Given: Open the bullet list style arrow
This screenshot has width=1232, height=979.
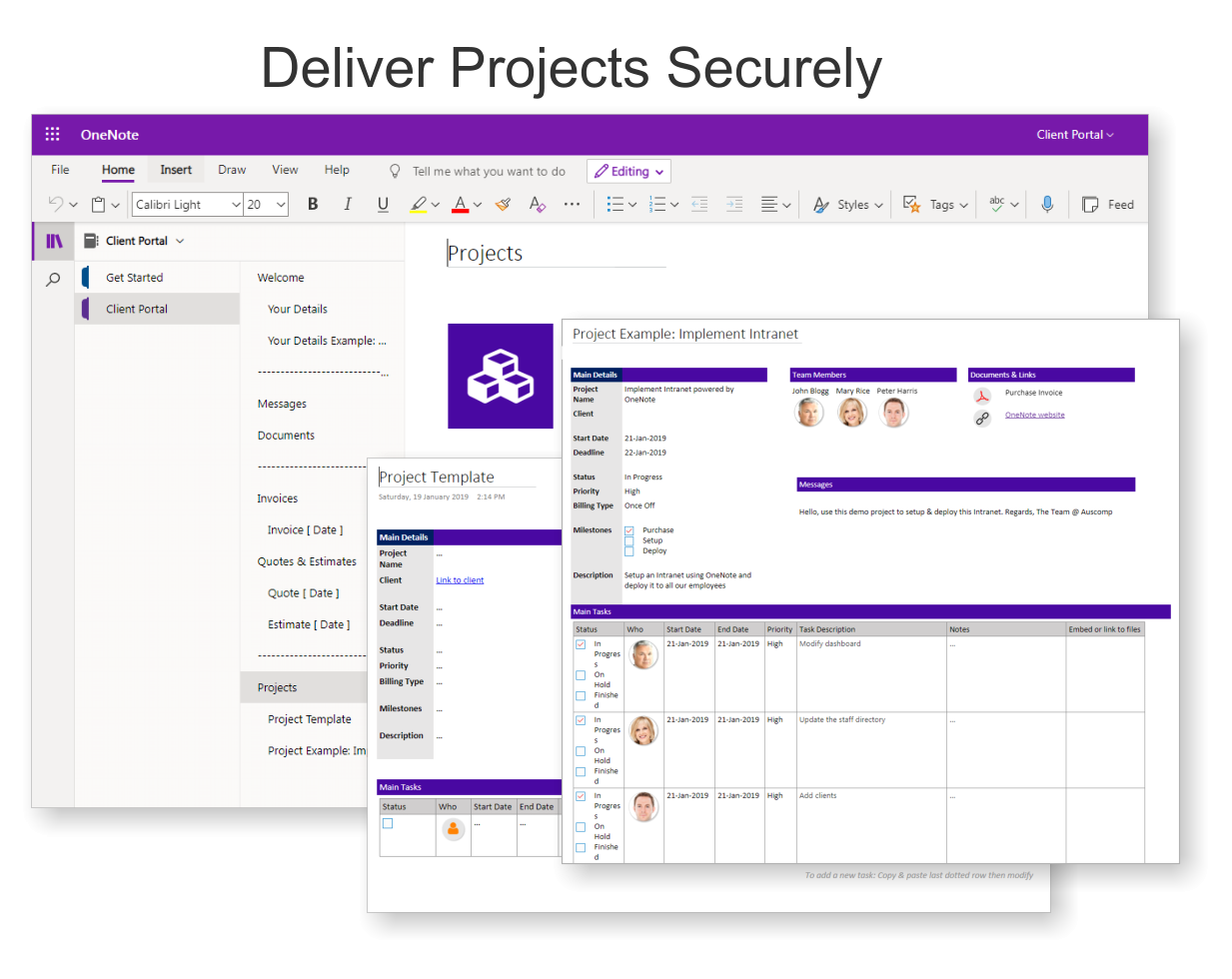Looking at the screenshot, I should click(632, 205).
